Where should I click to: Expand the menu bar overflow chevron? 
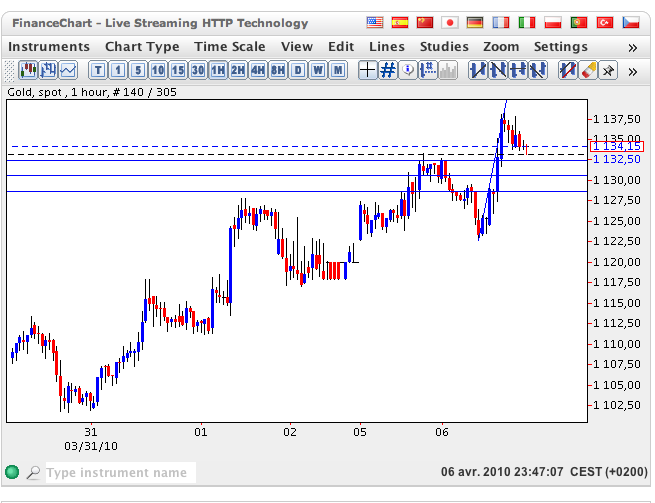point(632,47)
